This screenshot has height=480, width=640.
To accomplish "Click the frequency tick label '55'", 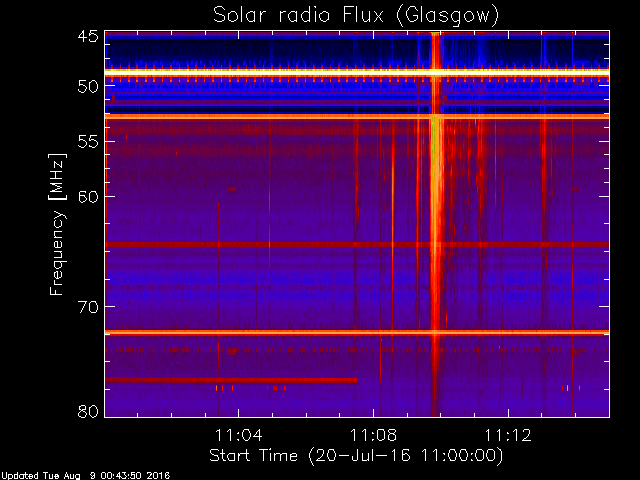I will [x=88, y=142].
